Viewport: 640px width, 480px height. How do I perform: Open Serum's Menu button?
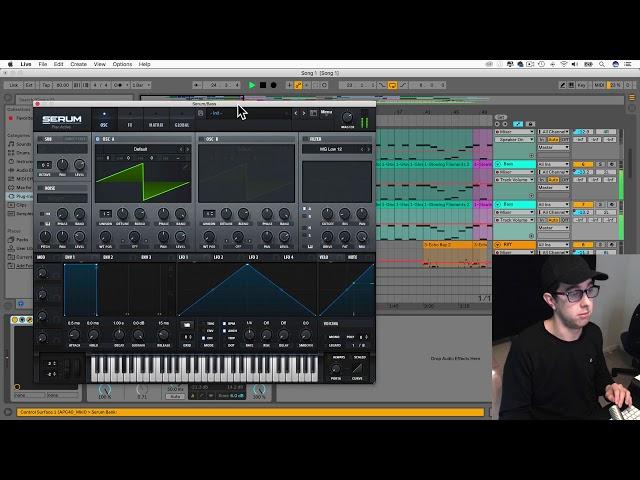[x=326, y=112]
